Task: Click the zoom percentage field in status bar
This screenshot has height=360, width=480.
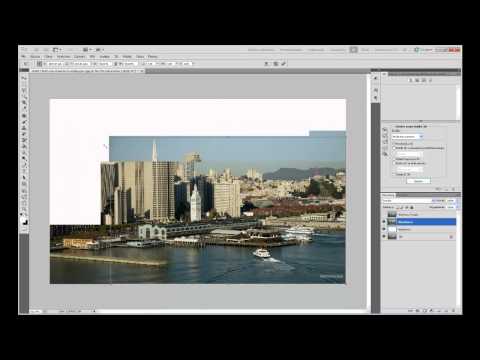Action: (x=35, y=311)
